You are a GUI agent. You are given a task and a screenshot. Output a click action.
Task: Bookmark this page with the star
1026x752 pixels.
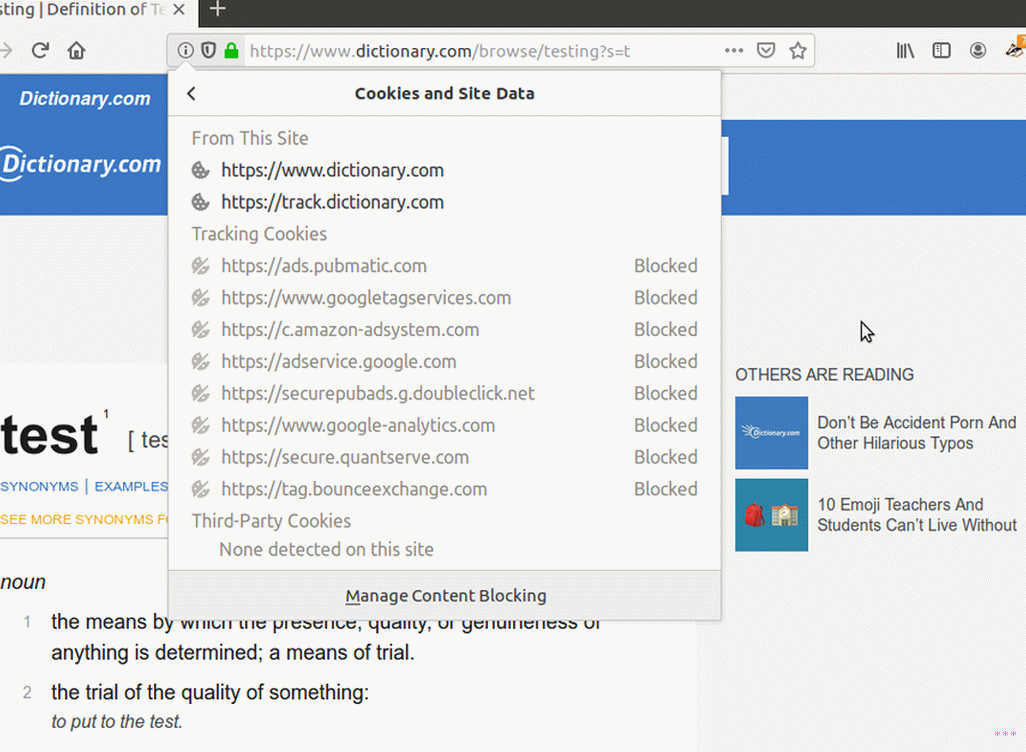click(797, 51)
